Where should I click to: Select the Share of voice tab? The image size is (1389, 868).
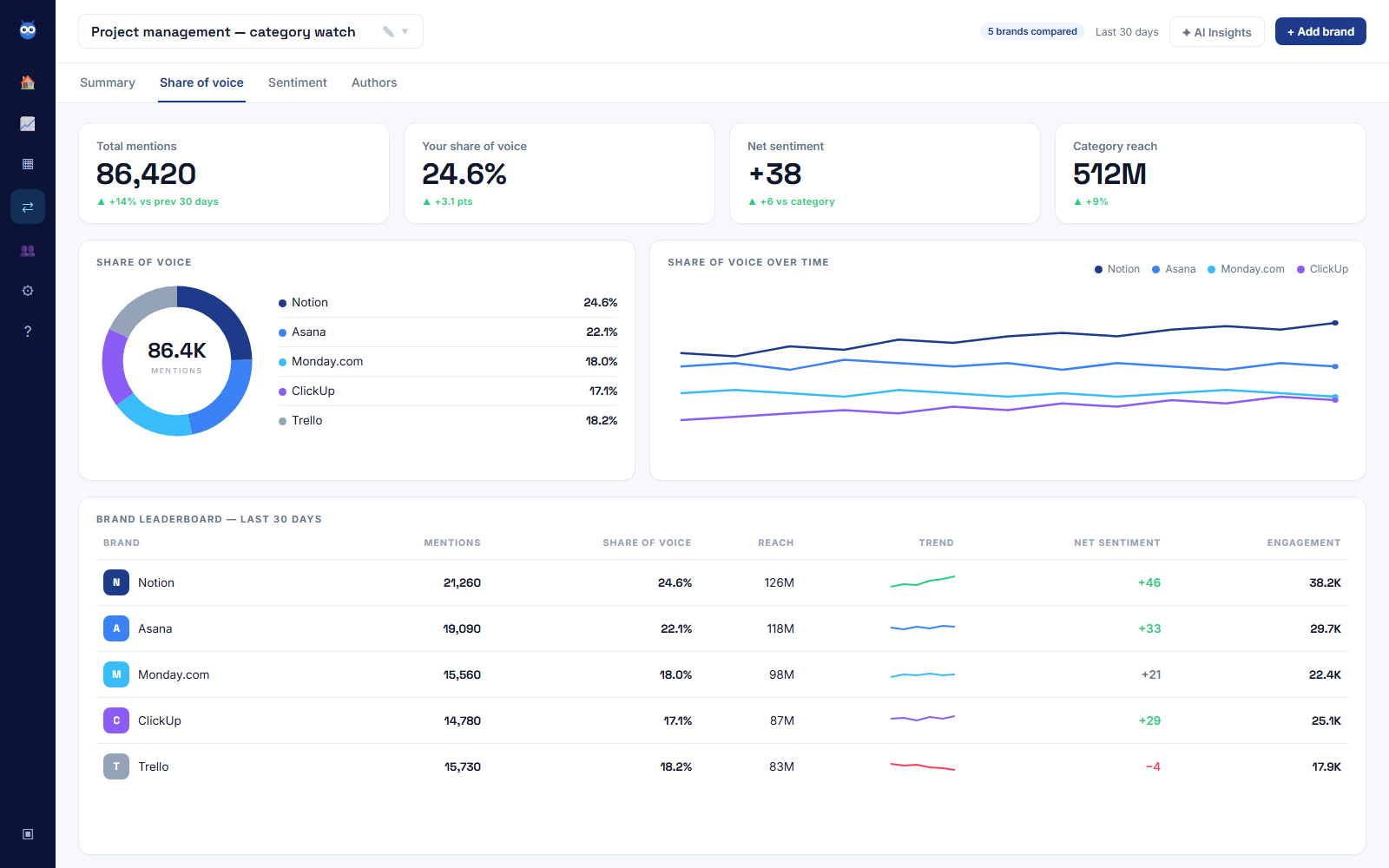201,82
